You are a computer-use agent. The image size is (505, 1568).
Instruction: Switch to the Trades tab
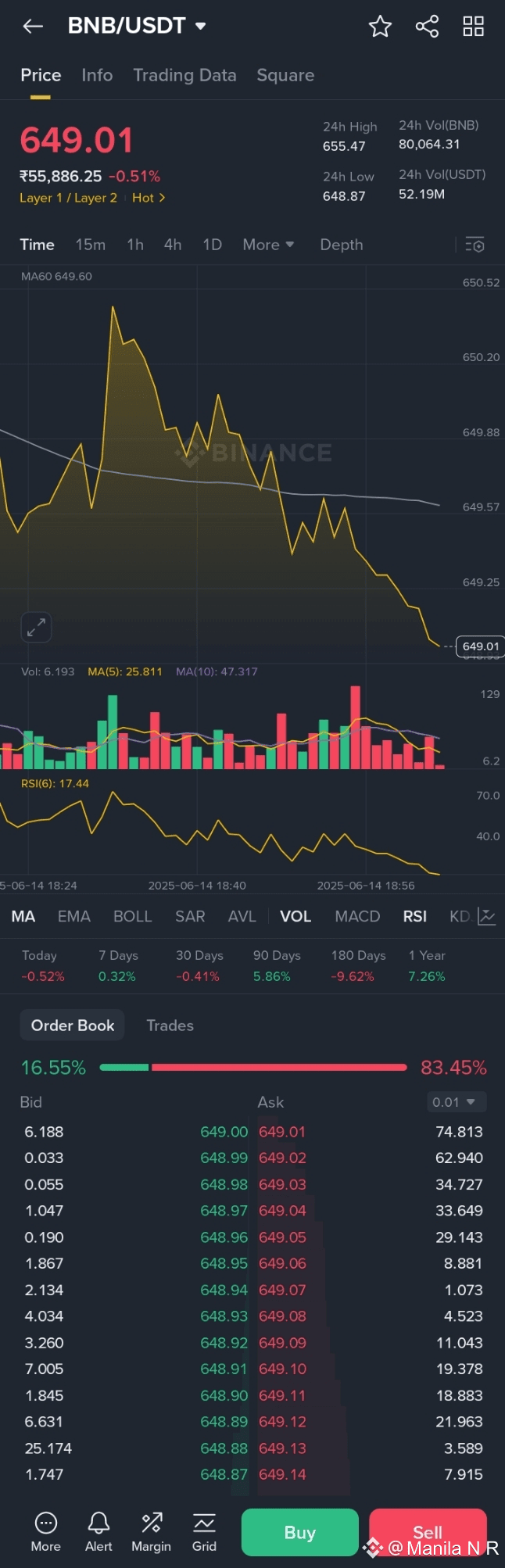point(170,1026)
